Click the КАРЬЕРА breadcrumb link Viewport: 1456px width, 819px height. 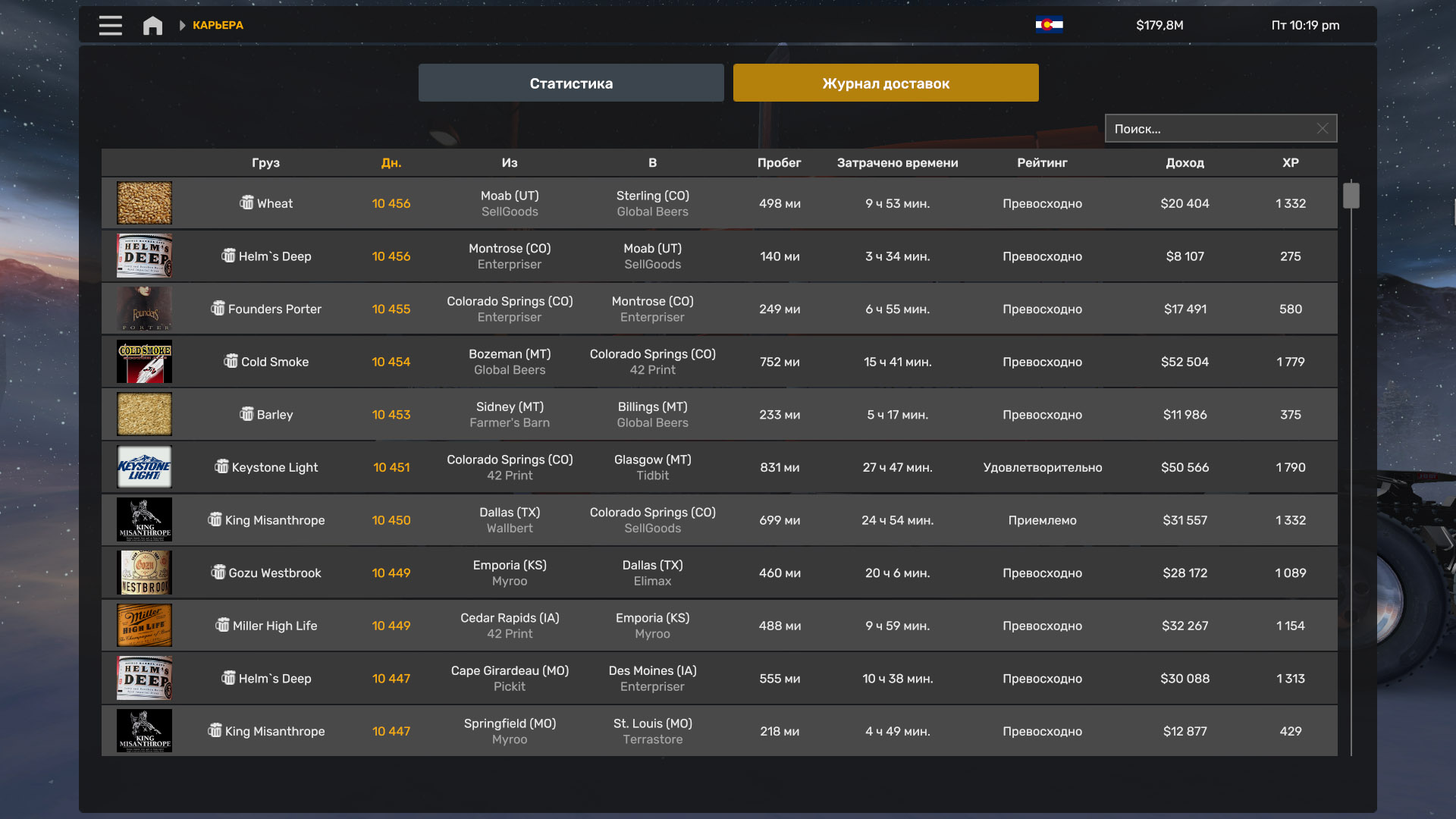coord(218,25)
